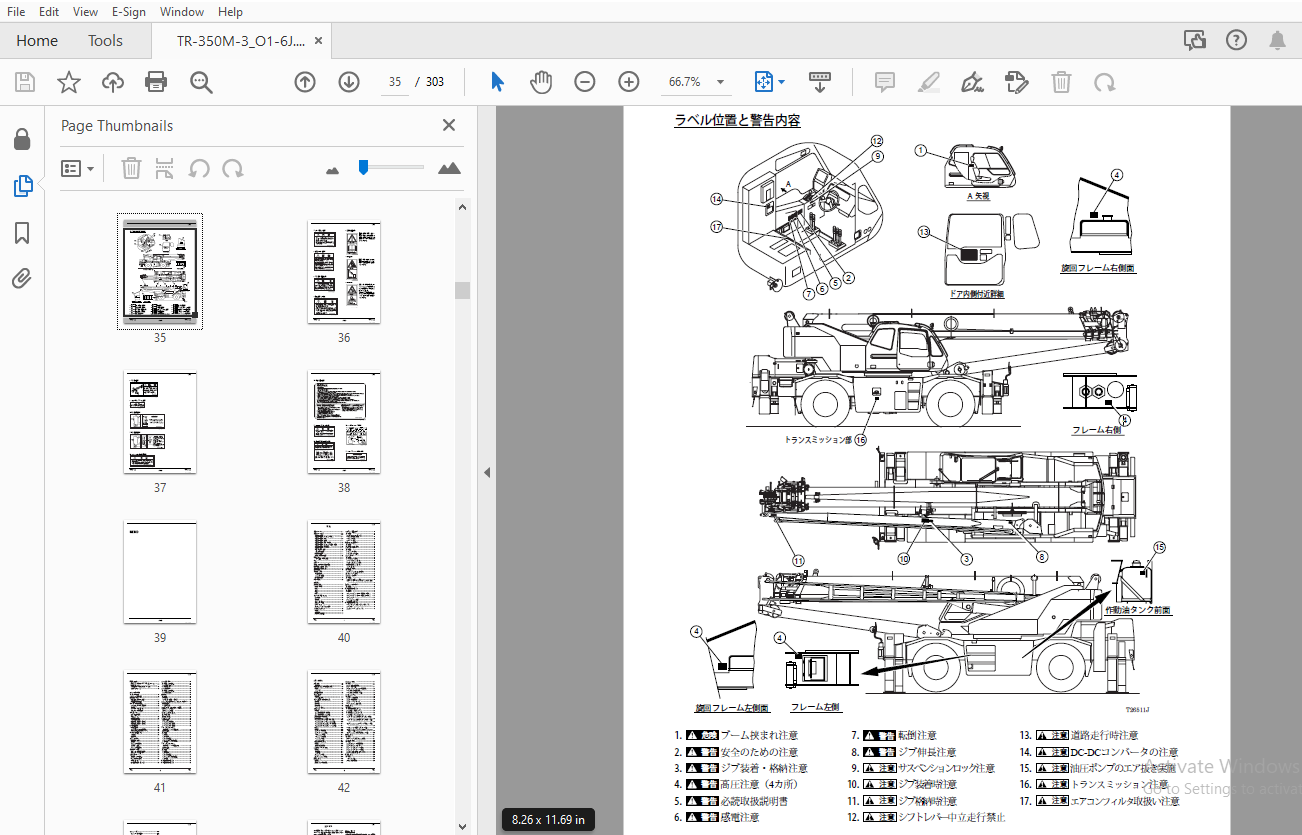Print the document

(156, 82)
